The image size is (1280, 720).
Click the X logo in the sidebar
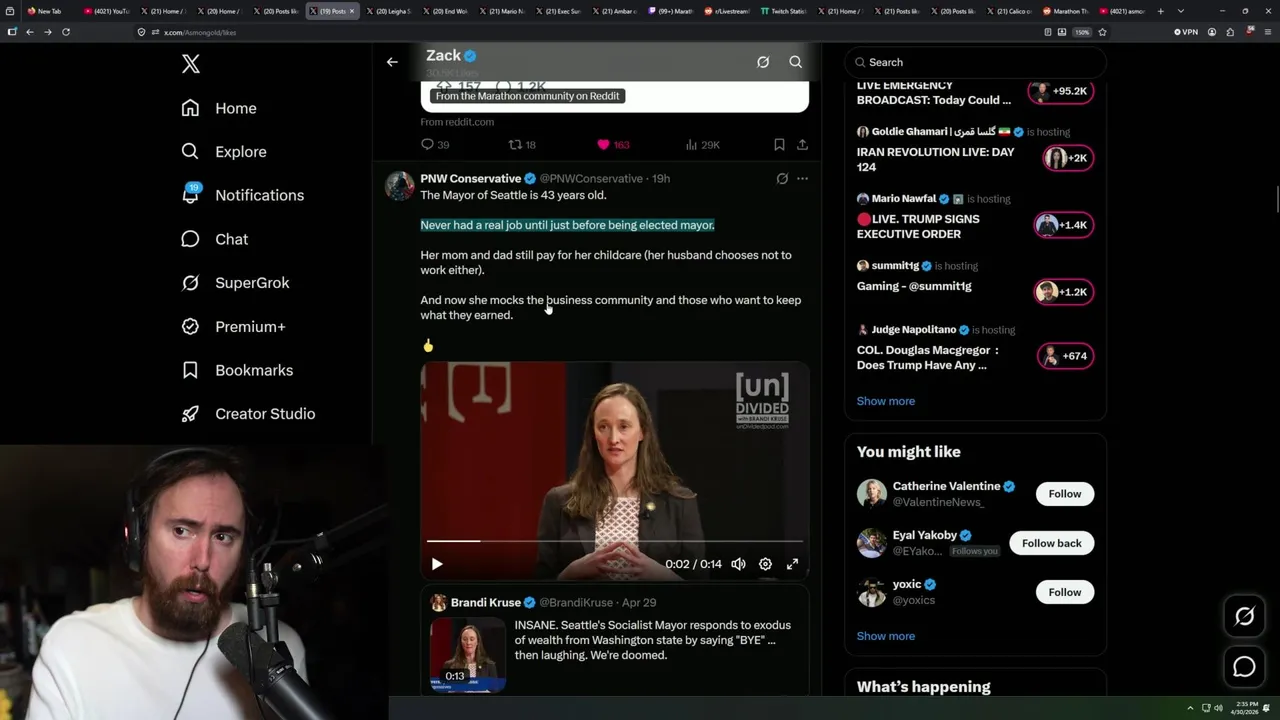pyautogui.click(x=191, y=65)
